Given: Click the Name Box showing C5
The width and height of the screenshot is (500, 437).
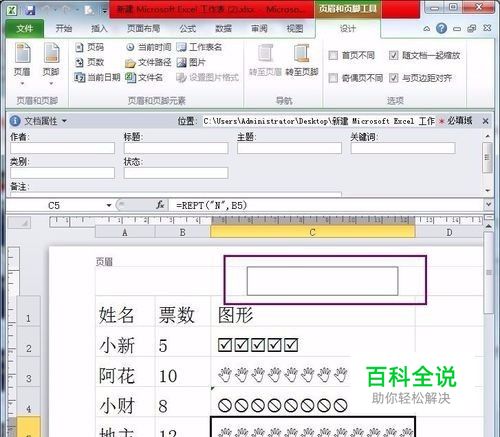Looking at the screenshot, I should click(54, 205).
